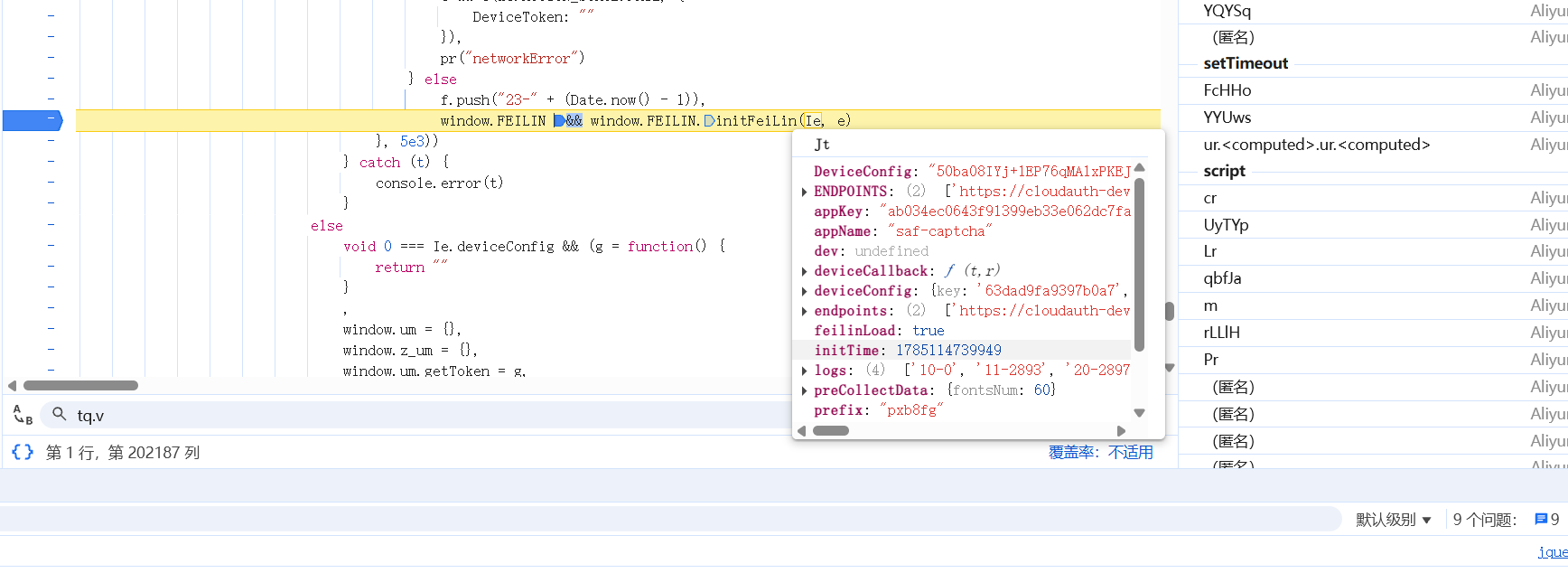
Task: Click the inline breakpoint marker before &&
Action: pyautogui.click(x=559, y=120)
